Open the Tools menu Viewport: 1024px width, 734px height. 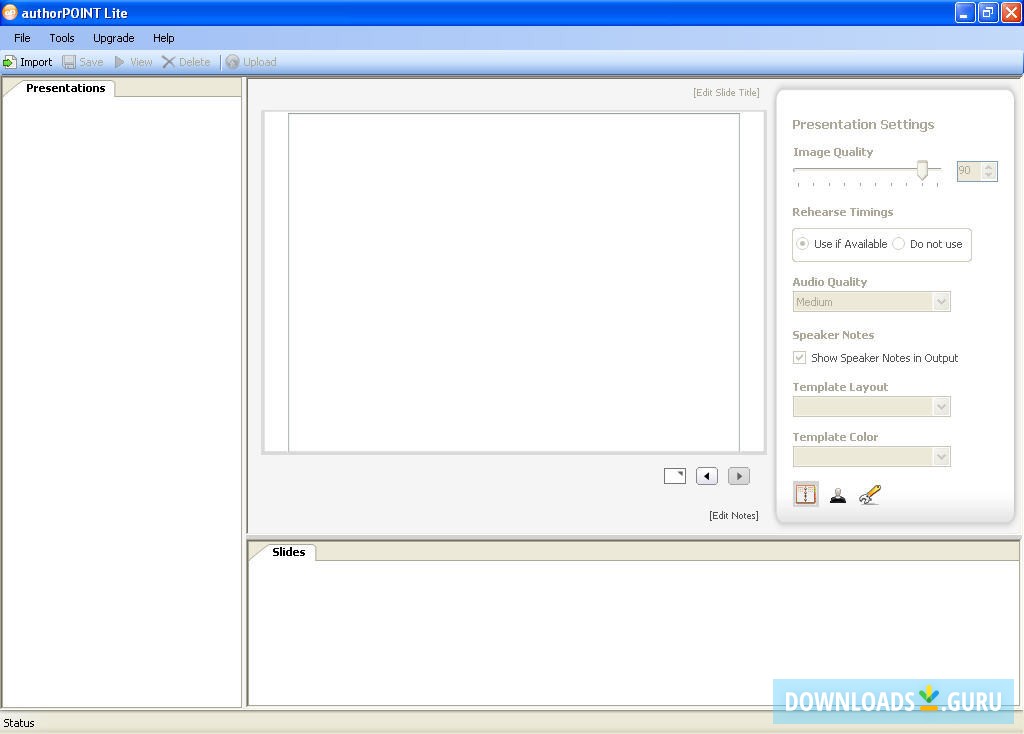[61, 37]
